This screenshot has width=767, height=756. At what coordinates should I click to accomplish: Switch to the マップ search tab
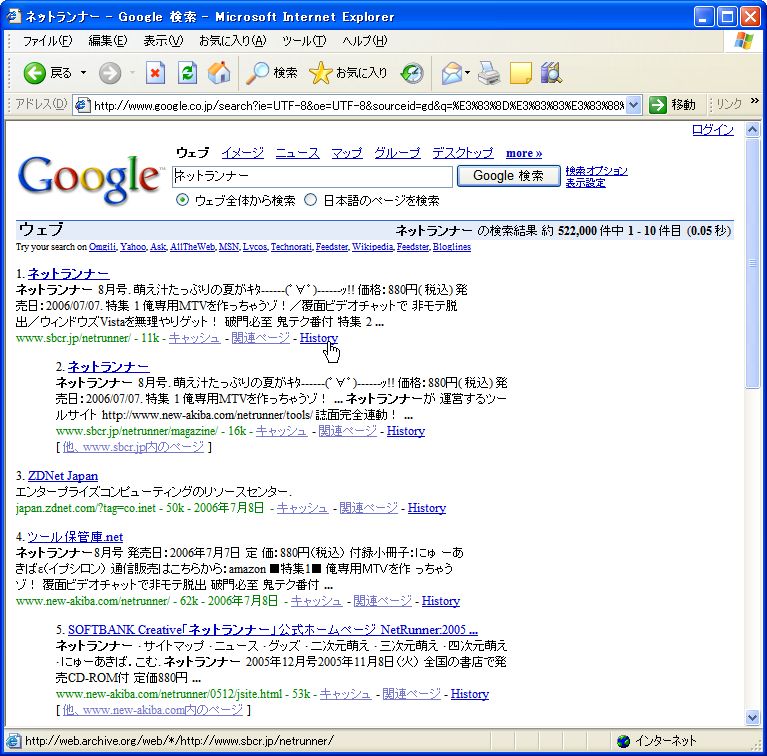pos(347,153)
